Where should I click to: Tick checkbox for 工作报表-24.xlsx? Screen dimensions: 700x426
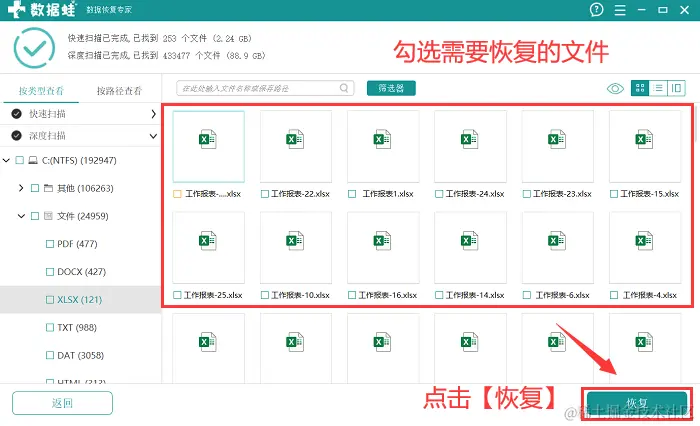coord(439,194)
